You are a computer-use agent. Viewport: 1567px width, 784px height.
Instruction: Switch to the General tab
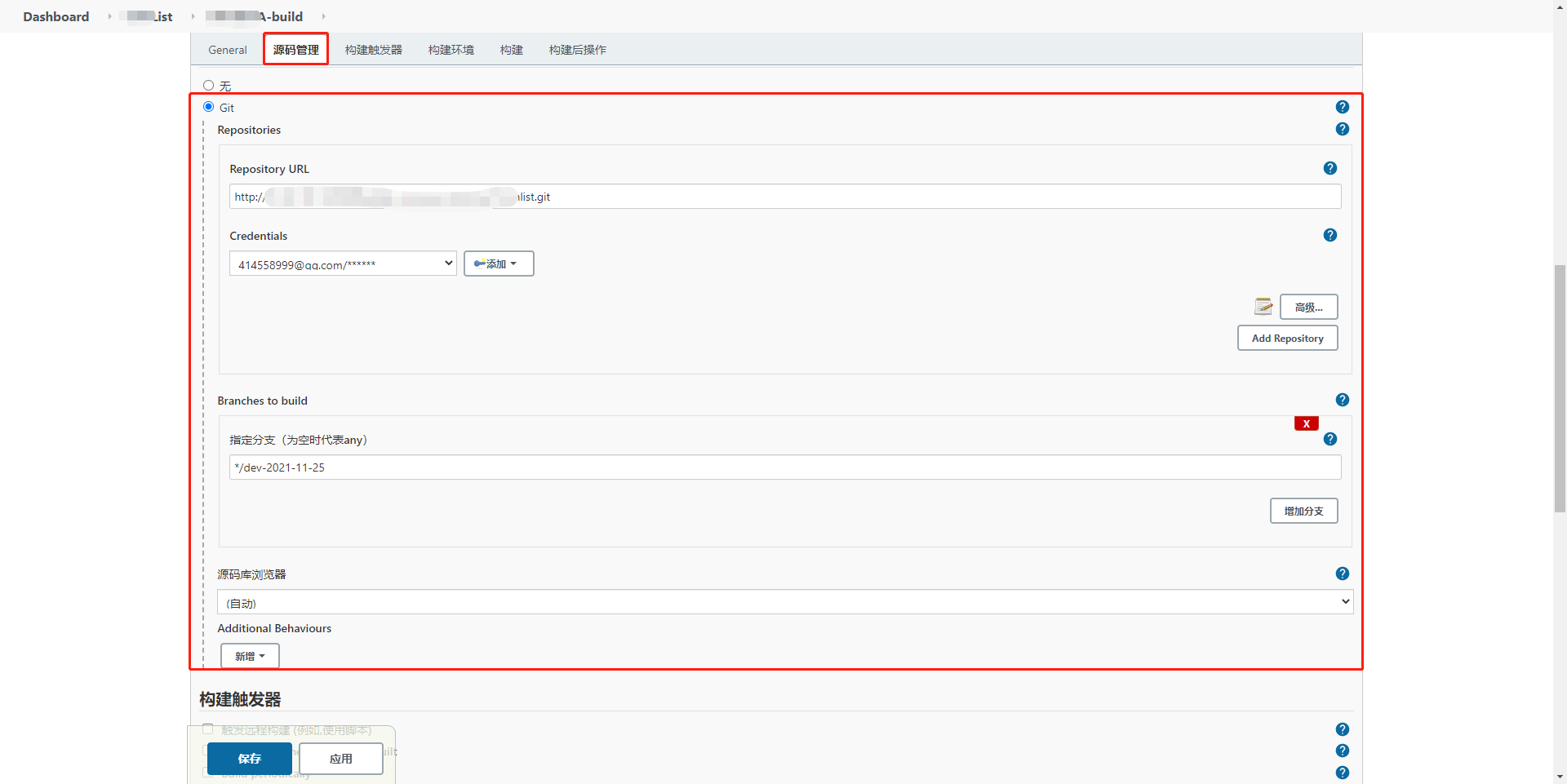[228, 50]
